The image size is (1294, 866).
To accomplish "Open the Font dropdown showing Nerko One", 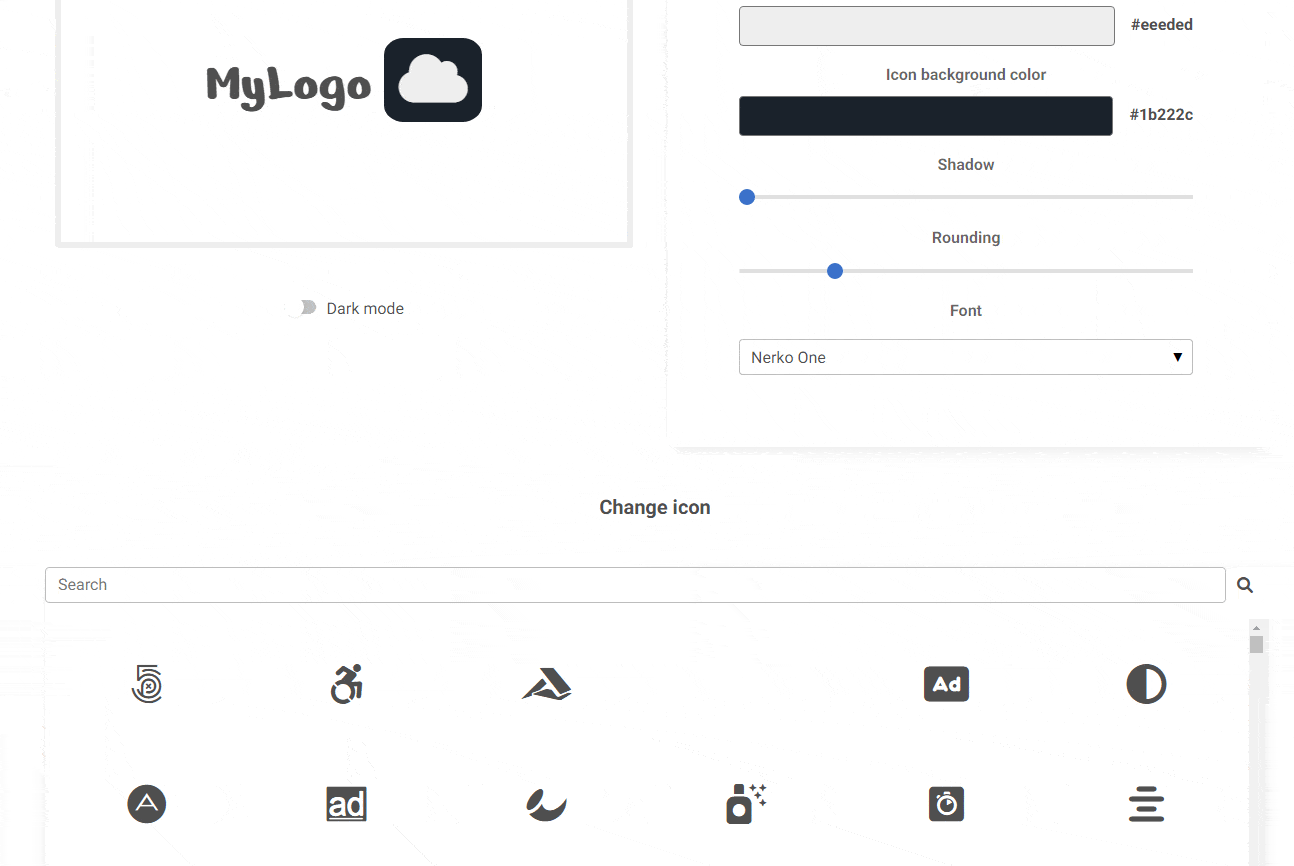I will point(965,357).
